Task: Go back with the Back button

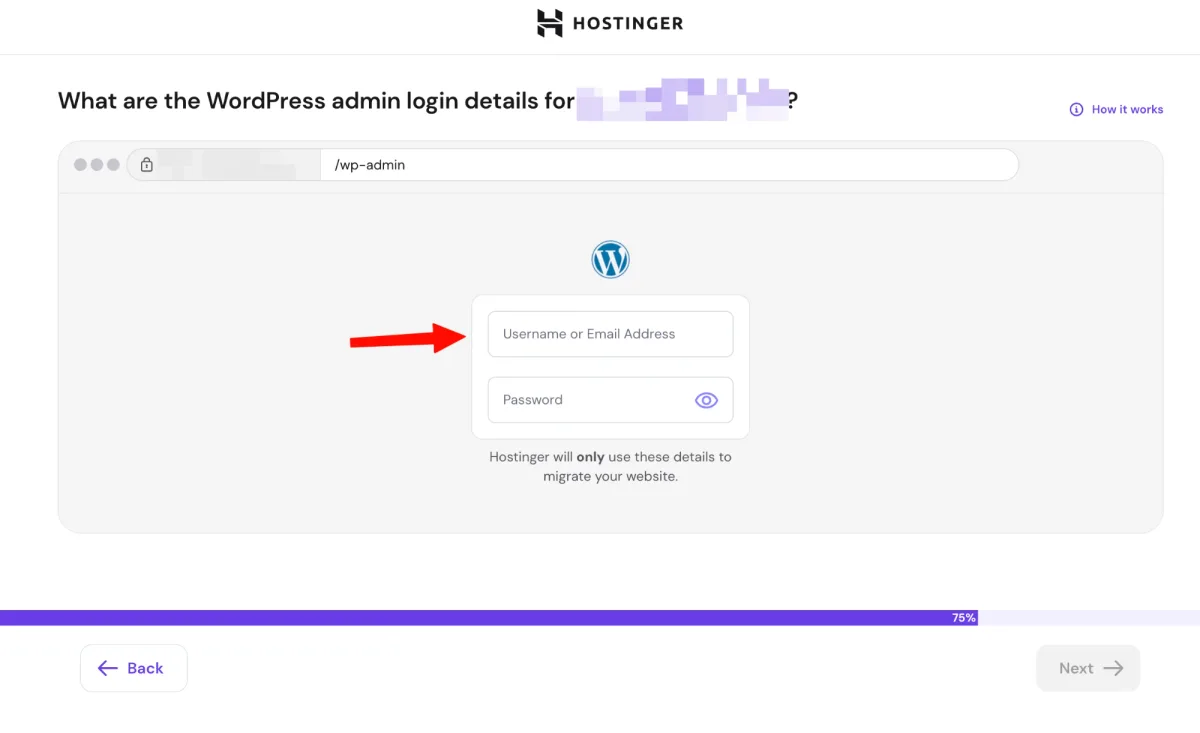Action: (134, 668)
